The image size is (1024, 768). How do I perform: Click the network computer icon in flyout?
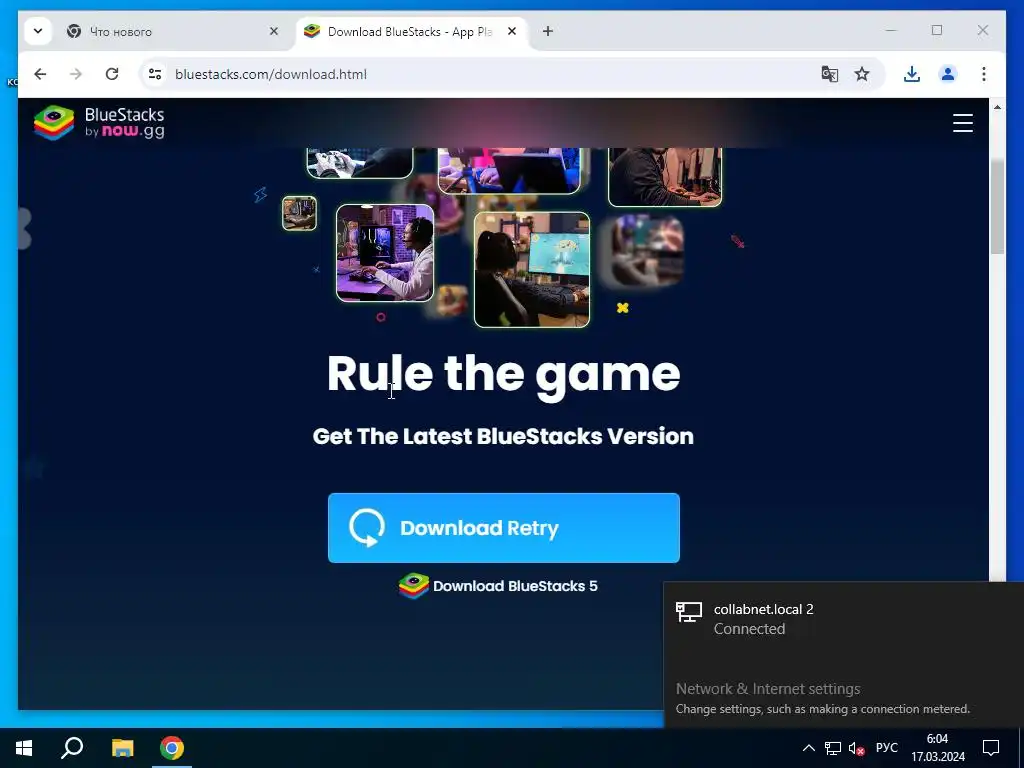[689, 612]
